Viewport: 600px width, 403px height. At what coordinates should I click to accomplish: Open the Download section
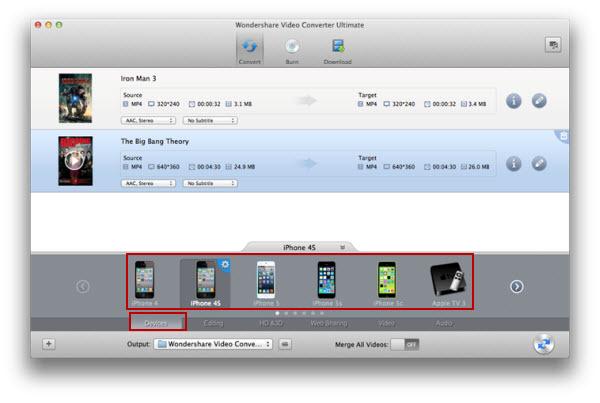[338, 51]
